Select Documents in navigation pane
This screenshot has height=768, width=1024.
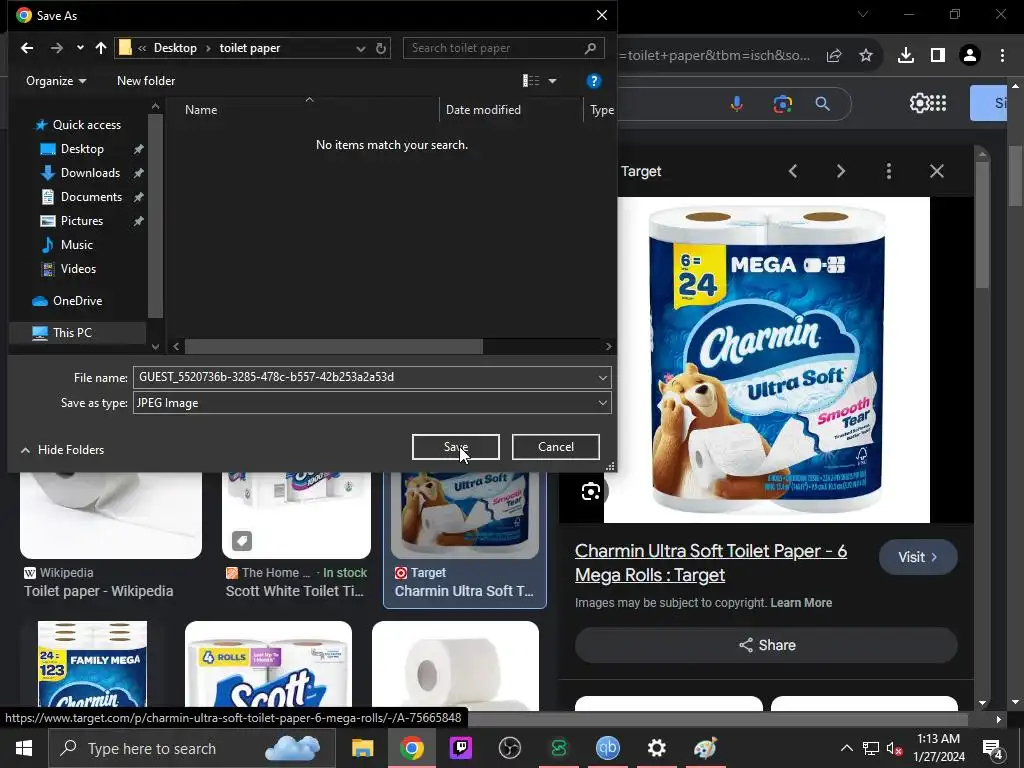click(91, 197)
